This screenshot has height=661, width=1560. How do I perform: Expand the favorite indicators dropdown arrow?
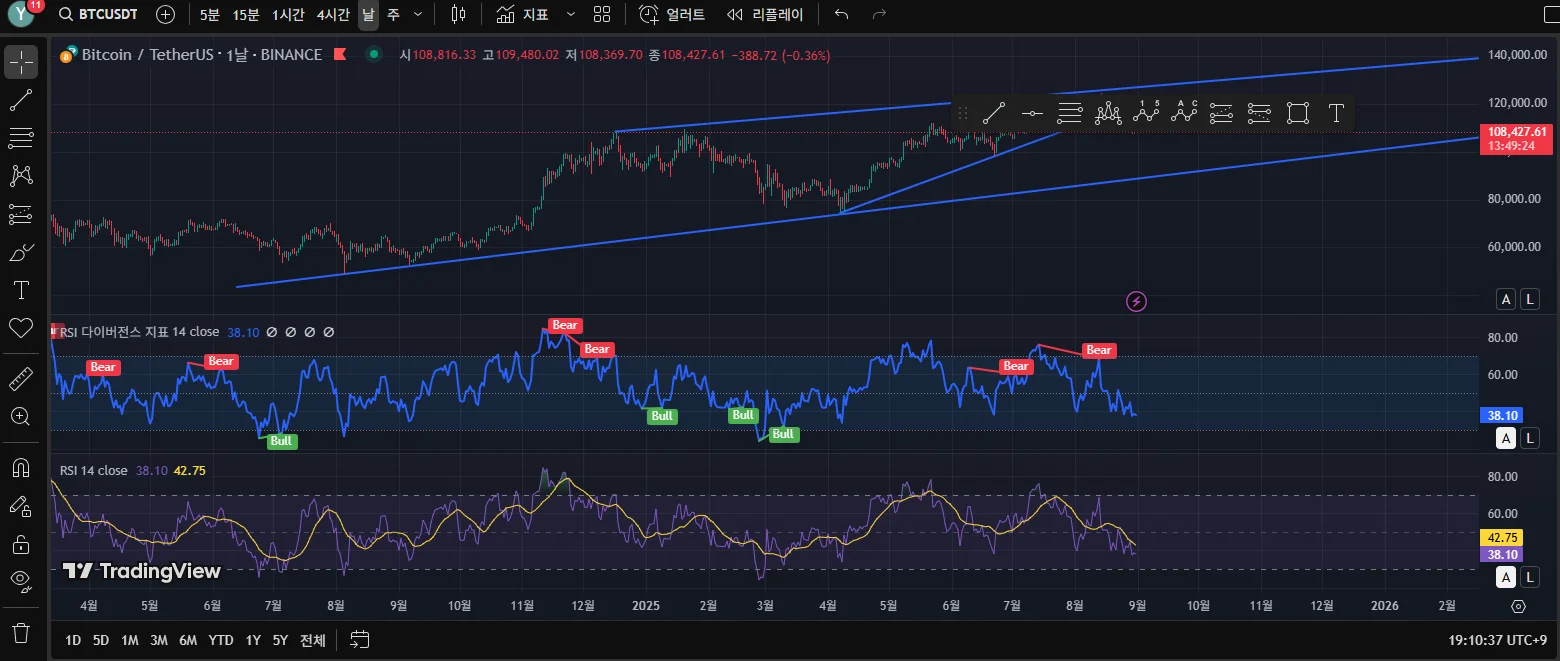pyautogui.click(x=571, y=15)
